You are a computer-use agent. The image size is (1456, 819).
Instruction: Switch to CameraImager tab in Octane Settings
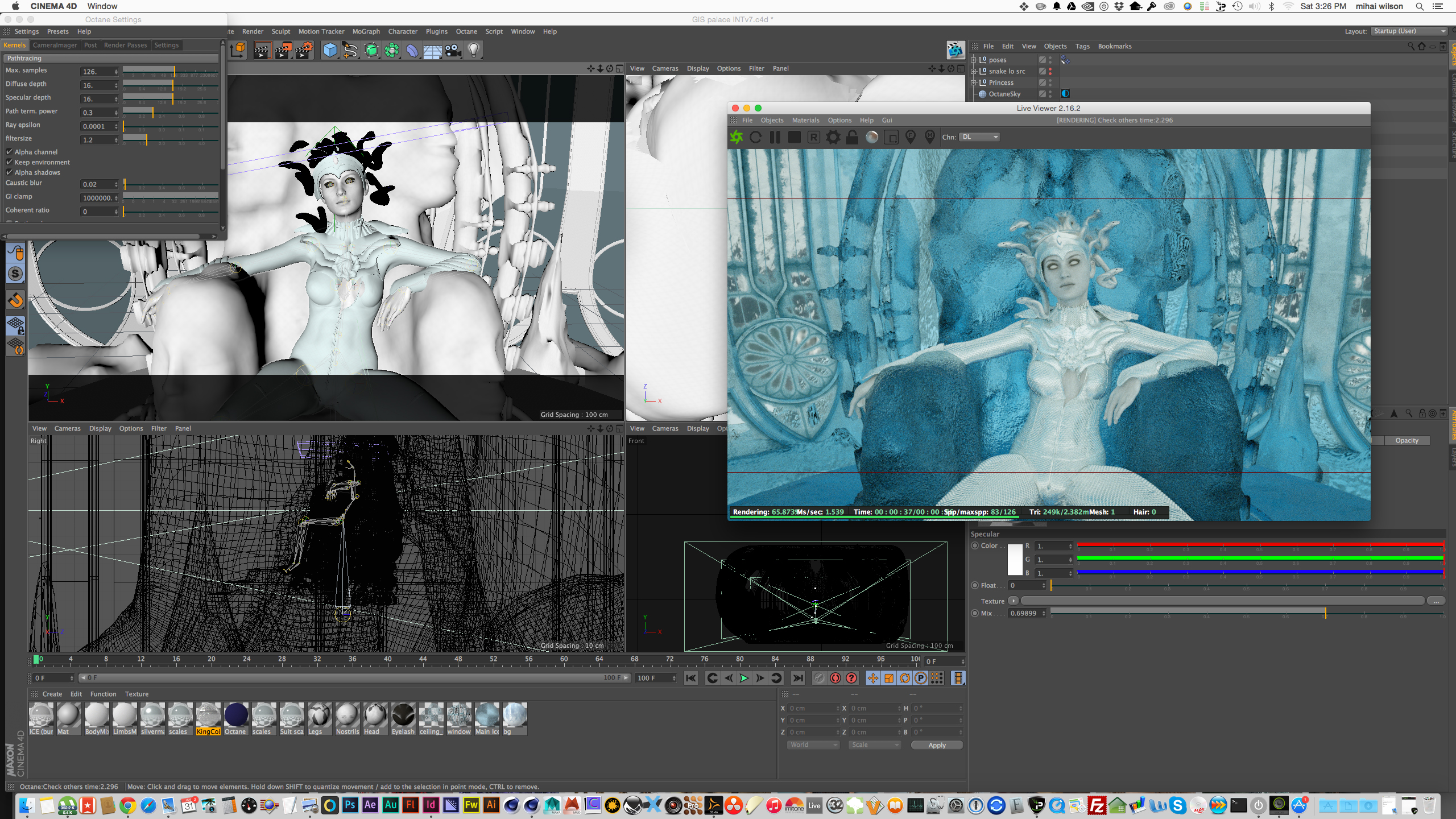(55, 45)
